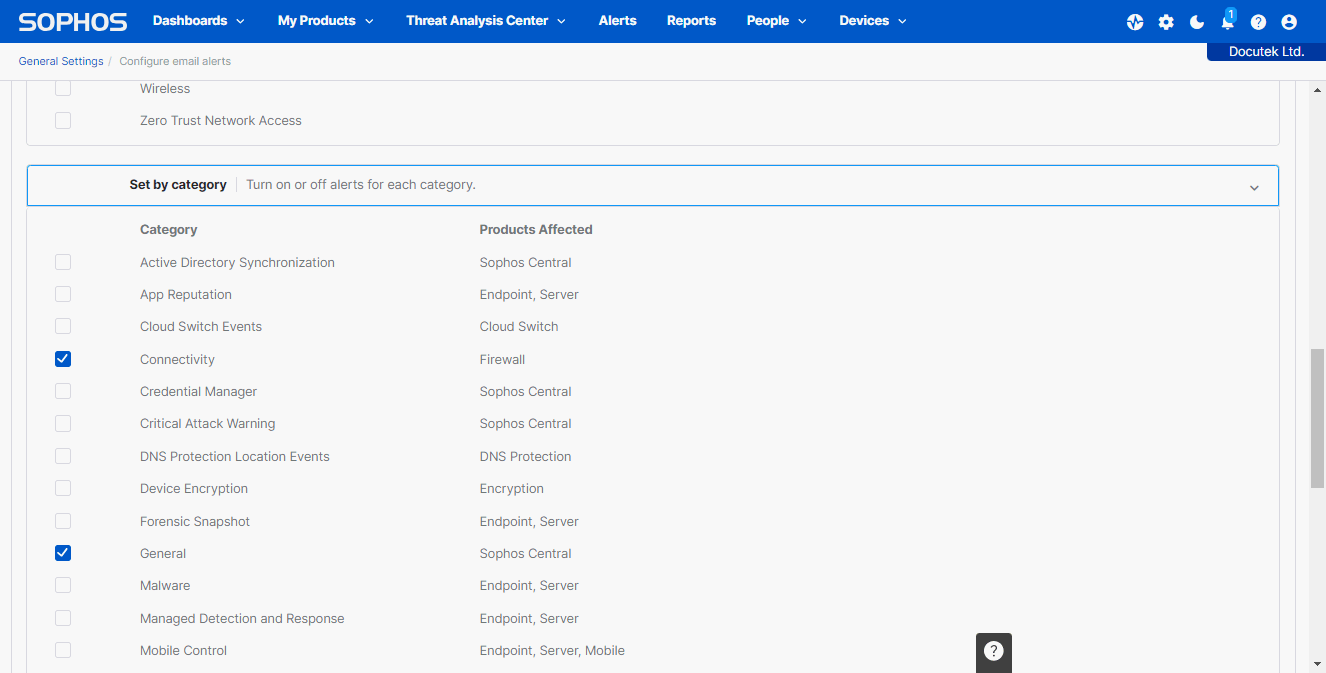Image resolution: width=1326 pixels, height=673 pixels.
Task: Click the Set by category heading
Action: (178, 185)
